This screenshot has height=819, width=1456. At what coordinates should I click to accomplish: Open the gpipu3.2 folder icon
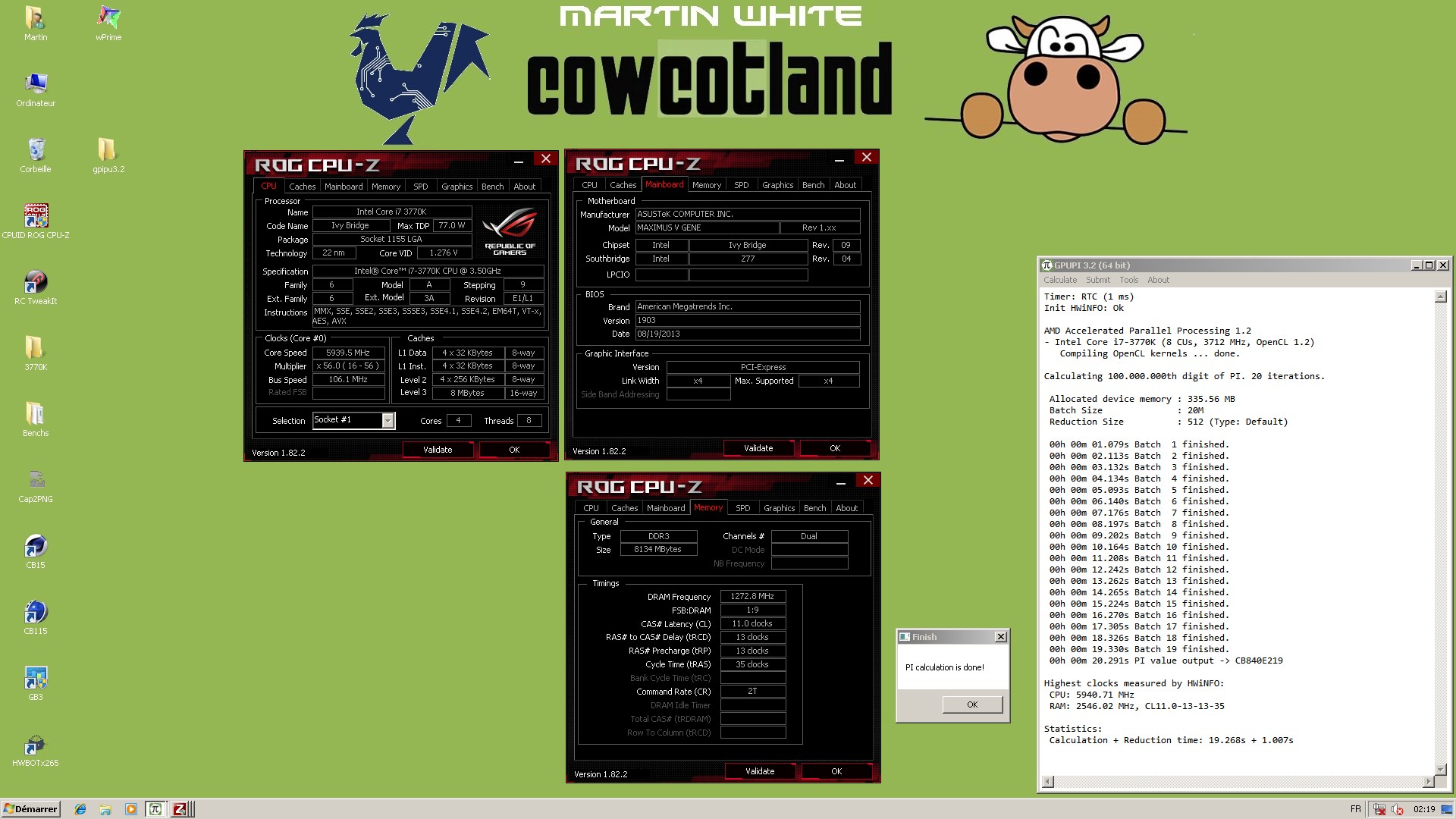pos(108,155)
